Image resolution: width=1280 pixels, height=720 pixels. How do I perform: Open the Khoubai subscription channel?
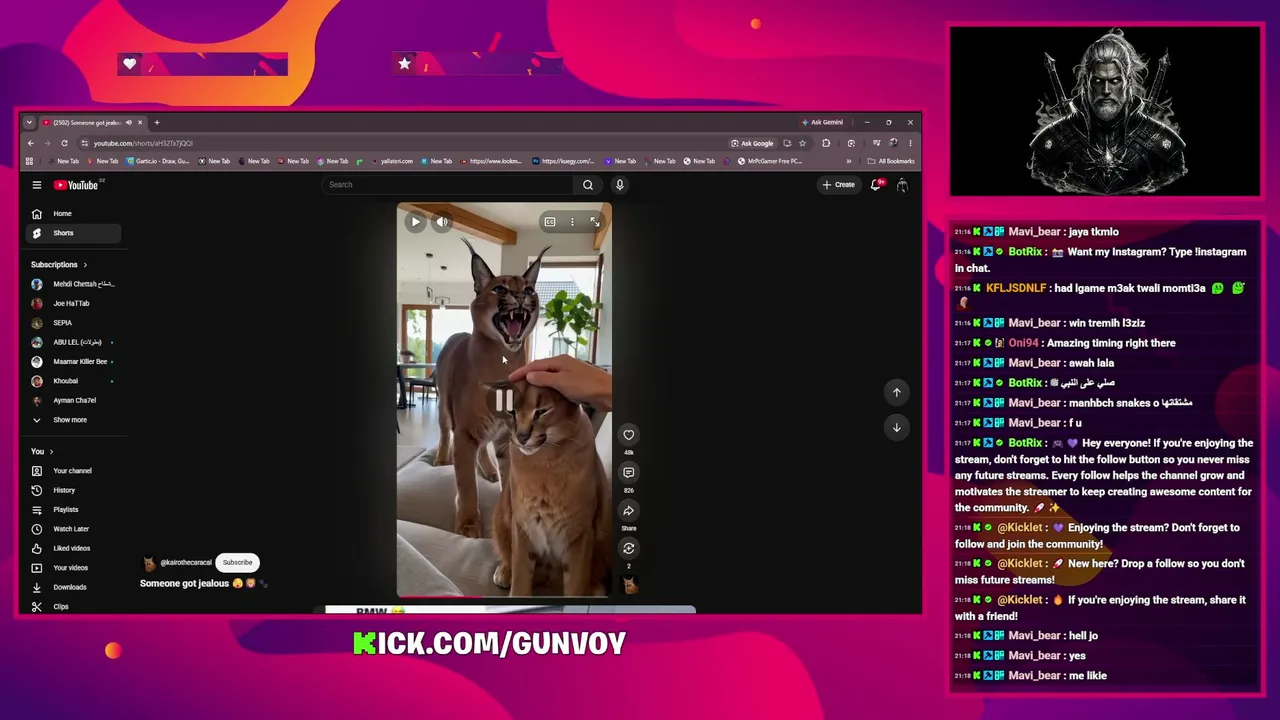tap(73, 381)
